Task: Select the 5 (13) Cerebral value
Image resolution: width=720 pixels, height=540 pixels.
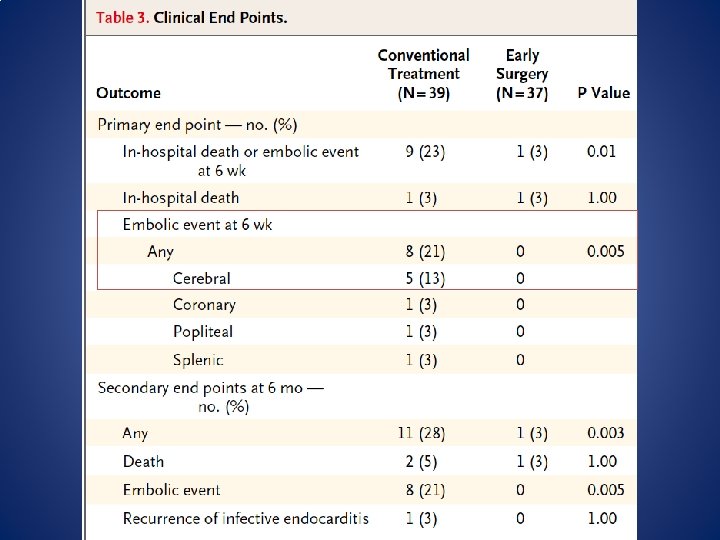Action: click(425, 278)
